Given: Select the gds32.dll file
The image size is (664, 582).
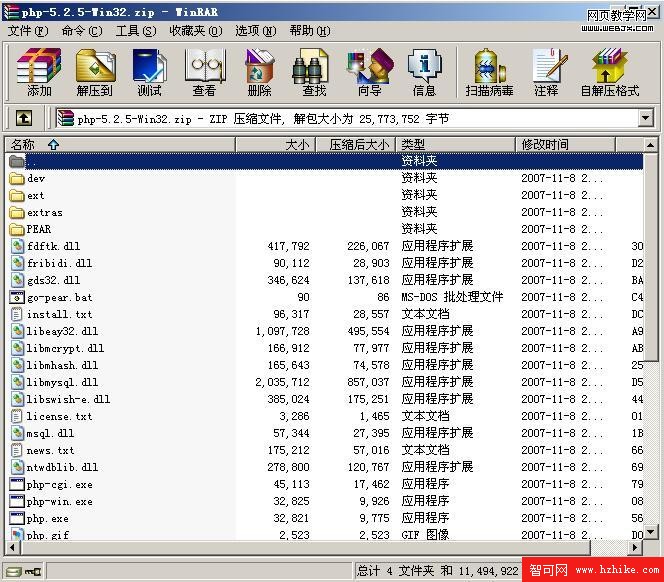Looking at the screenshot, I should (53, 280).
